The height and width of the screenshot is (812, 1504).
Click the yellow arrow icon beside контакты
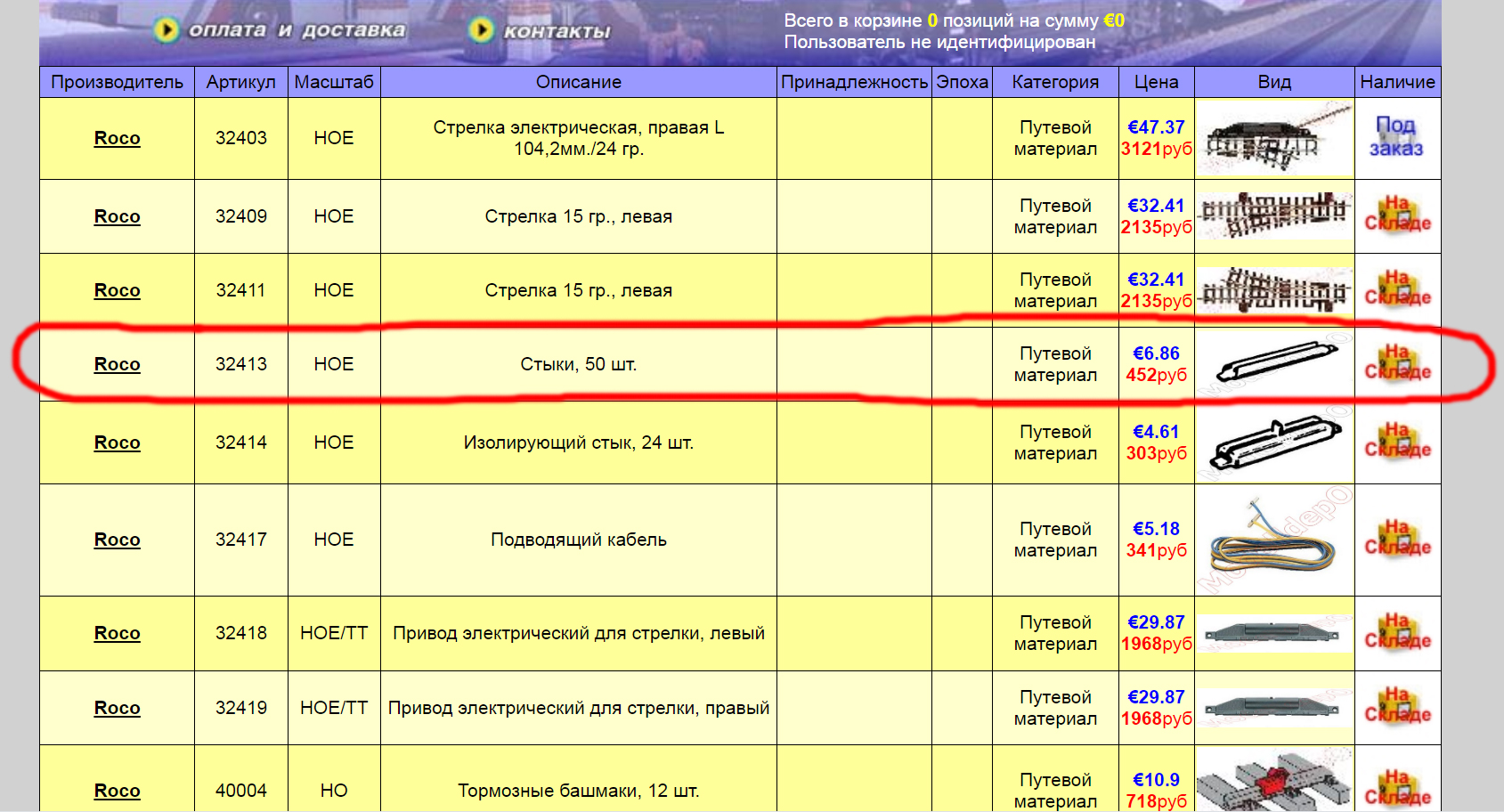pyautogui.click(x=481, y=30)
